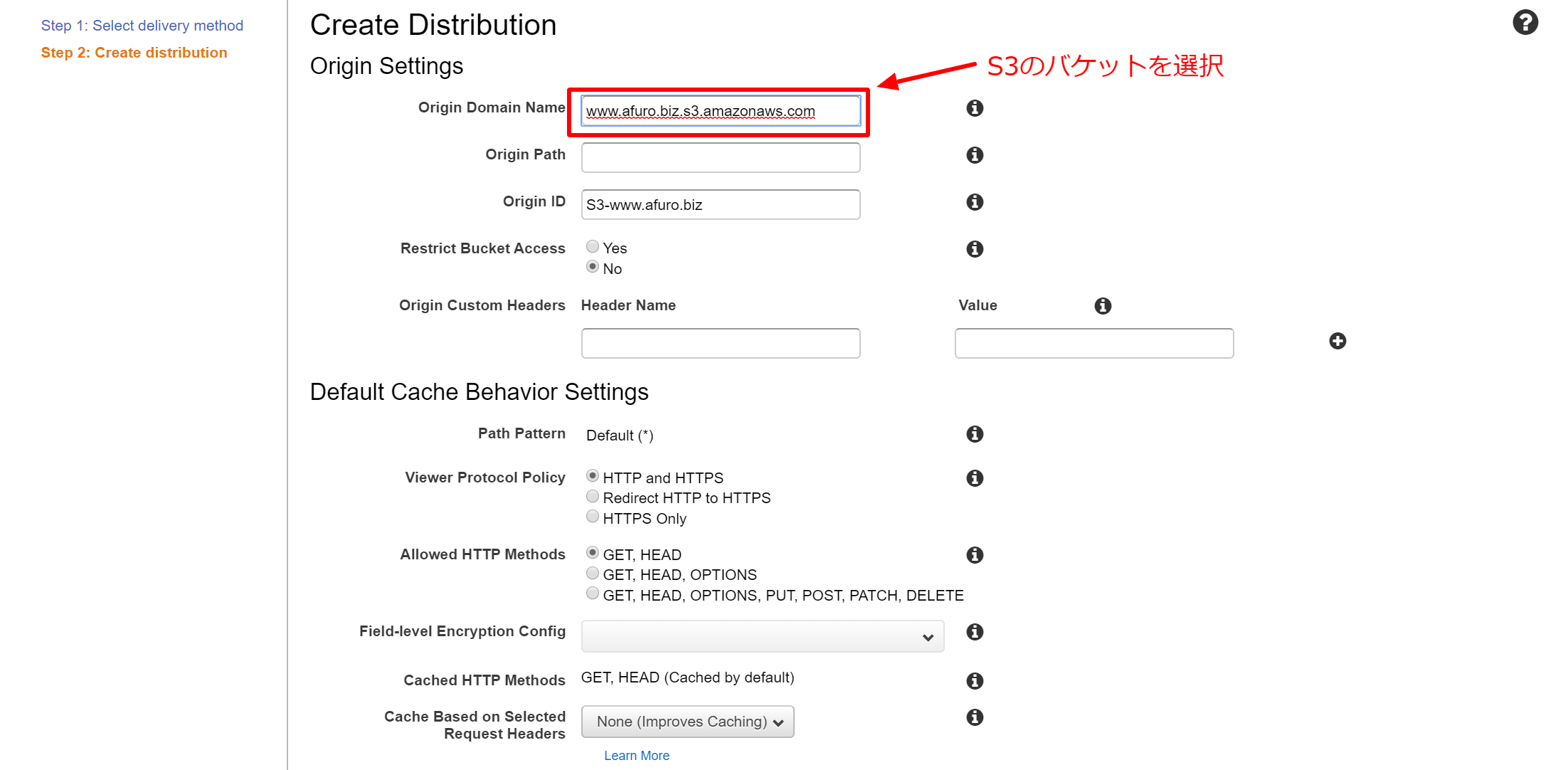Add another custom header with plus icon
Image resolution: width=1568 pixels, height=770 pixels.
[1337, 341]
